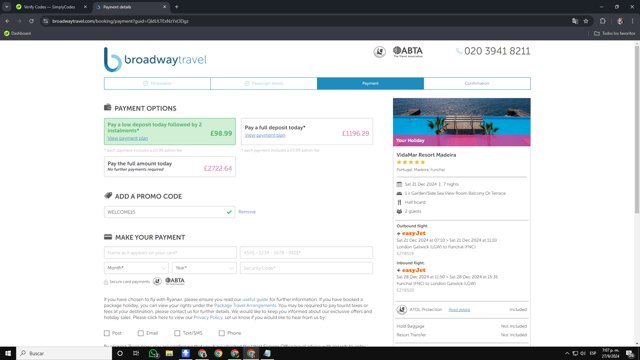
Task: Go to the Passenger details booking step
Action: pyautogui.click(x=264, y=83)
